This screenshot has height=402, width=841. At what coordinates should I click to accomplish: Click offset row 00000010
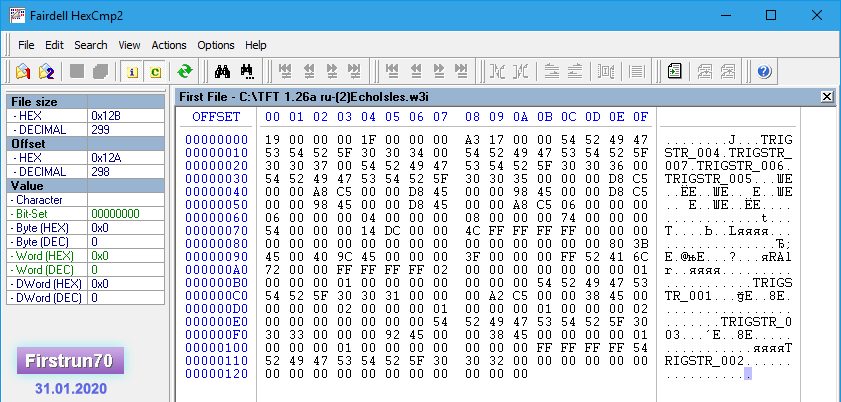click(x=217, y=153)
